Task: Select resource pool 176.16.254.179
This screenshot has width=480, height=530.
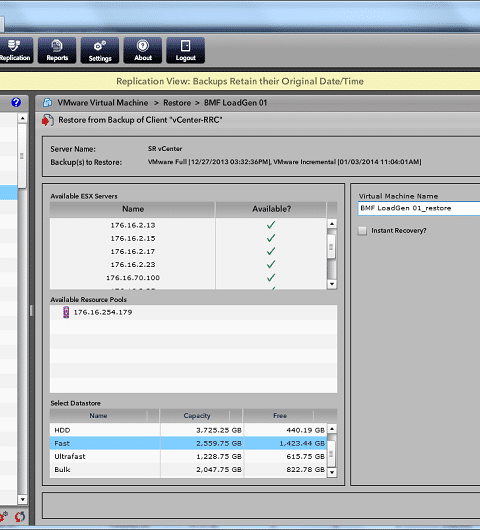Action: tap(103, 312)
